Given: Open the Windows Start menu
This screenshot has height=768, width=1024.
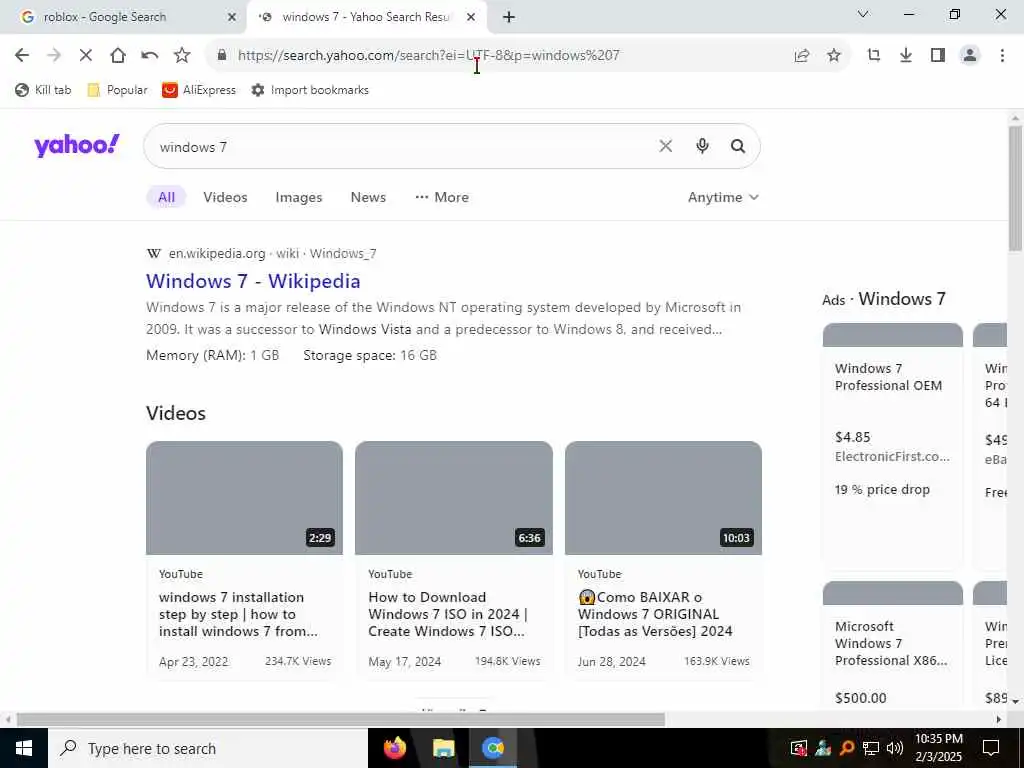Looking at the screenshot, I should 24,748.
